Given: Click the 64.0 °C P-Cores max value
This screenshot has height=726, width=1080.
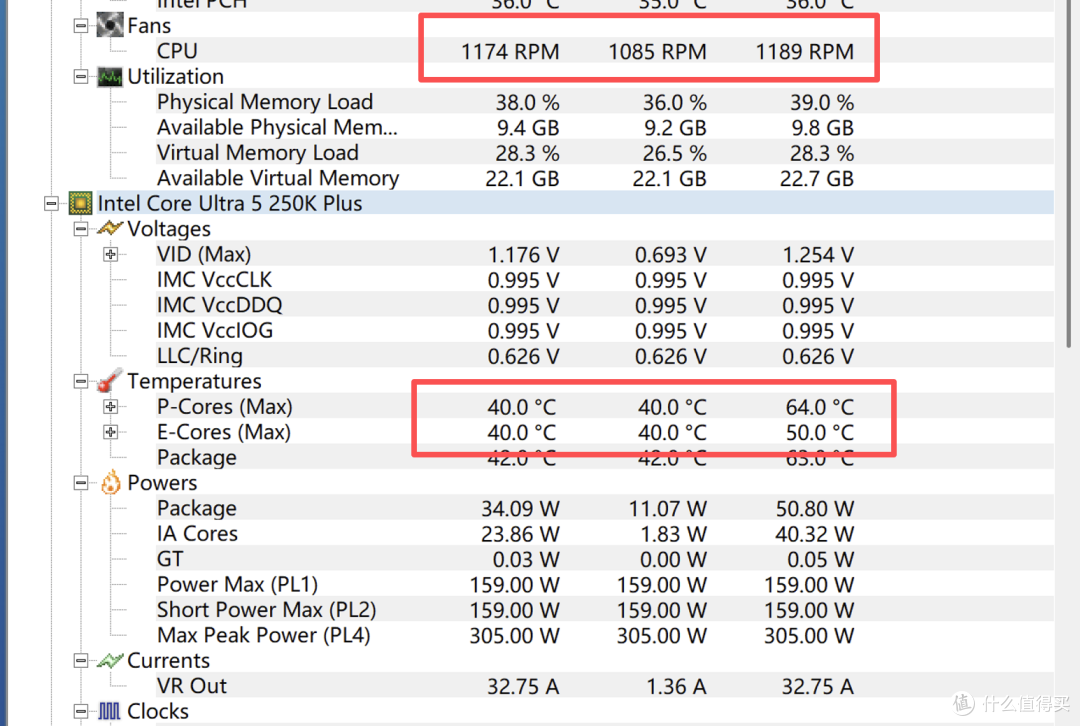Looking at the screenshot, I should pos(820,407).
